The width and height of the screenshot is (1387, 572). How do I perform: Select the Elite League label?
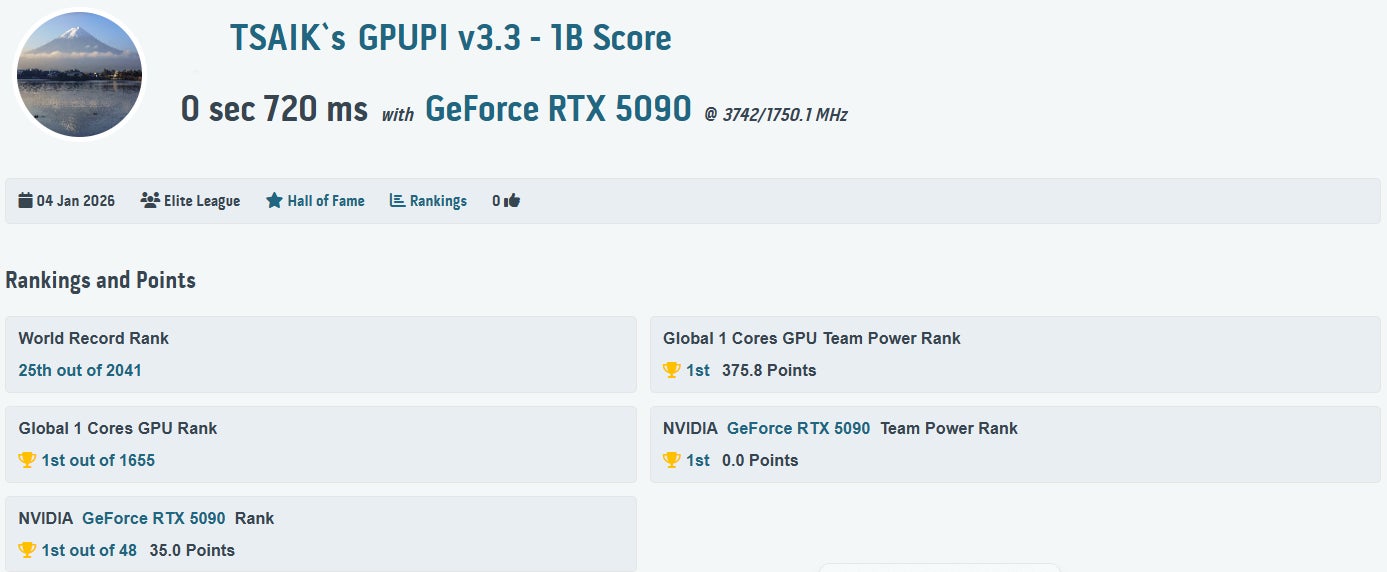click(x=202, y=201)
